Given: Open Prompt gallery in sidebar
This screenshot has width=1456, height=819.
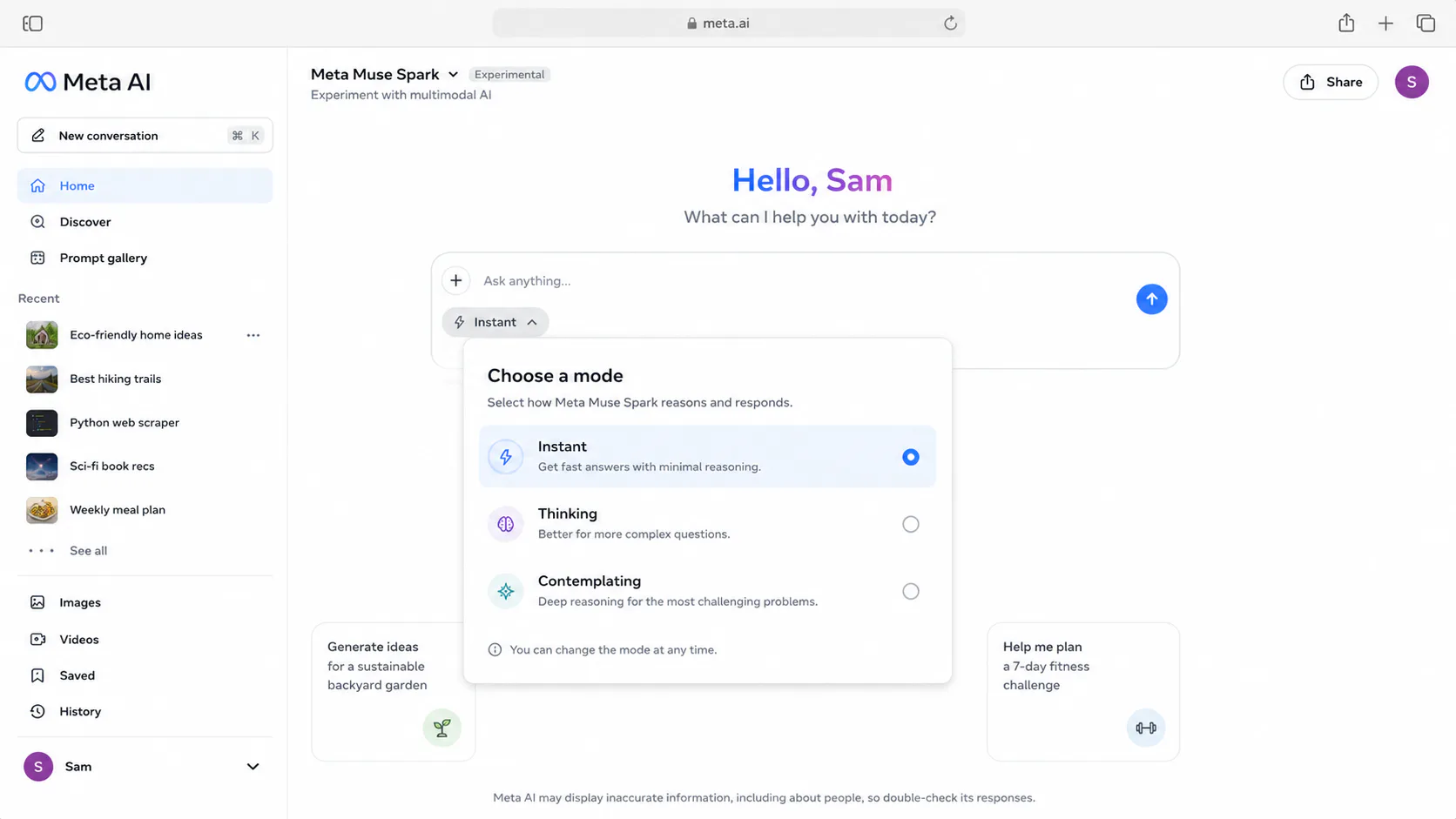Looking at the screenshot, I should click(145, 258).
